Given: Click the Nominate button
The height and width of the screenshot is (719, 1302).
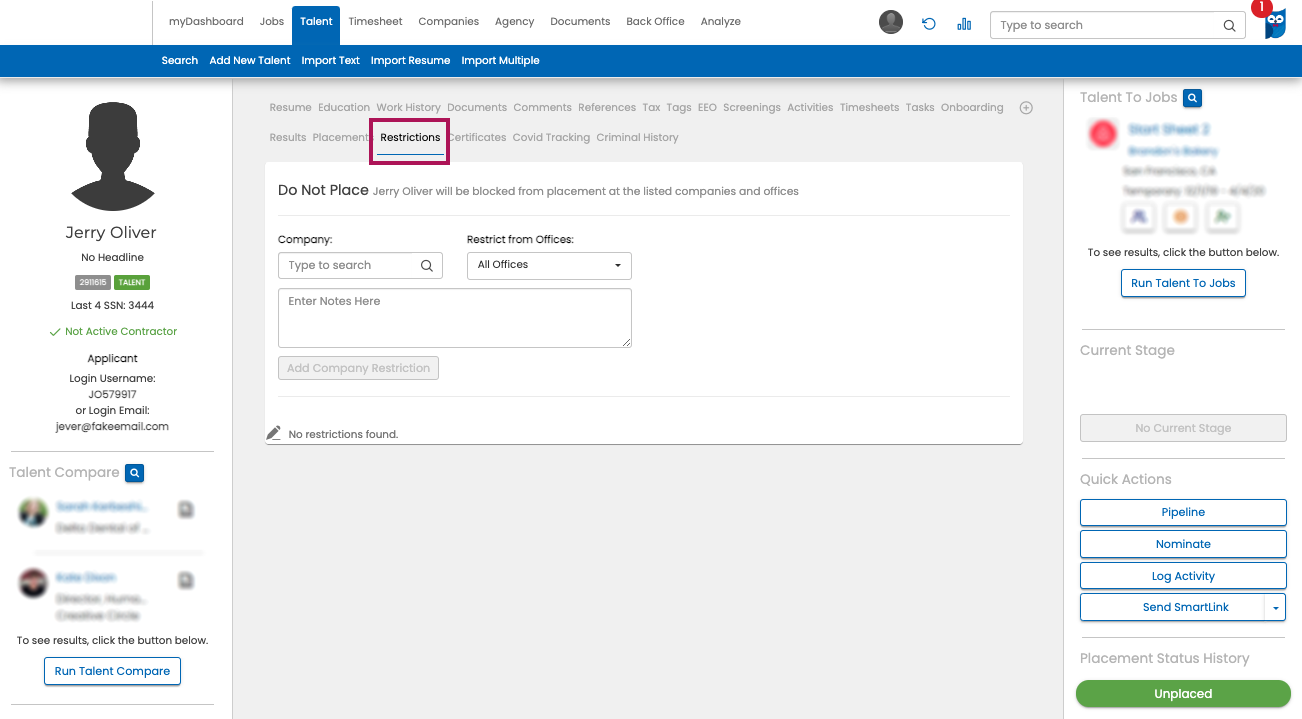Looking at the screenshot, I should click(x=1183, y=544).
